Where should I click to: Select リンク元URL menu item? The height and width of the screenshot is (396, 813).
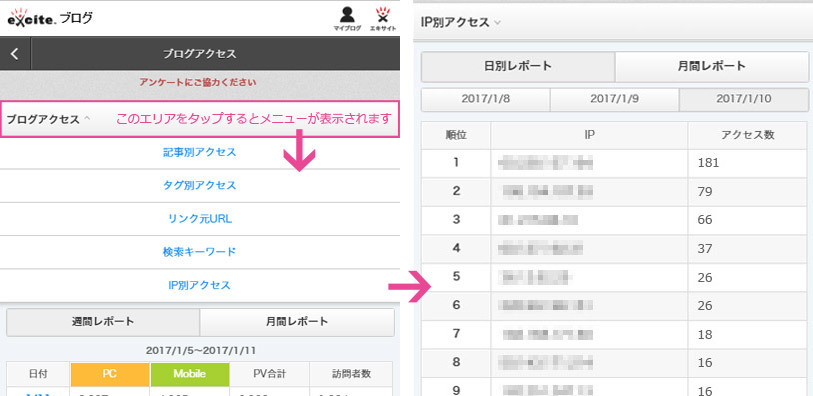pyautogui.click(x=200, y=219)
